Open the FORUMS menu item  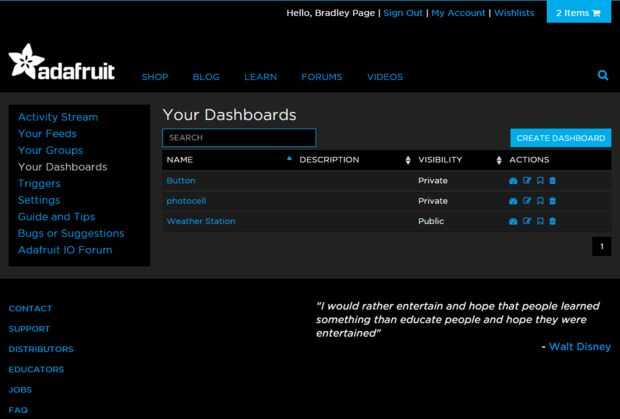(322, 77)
